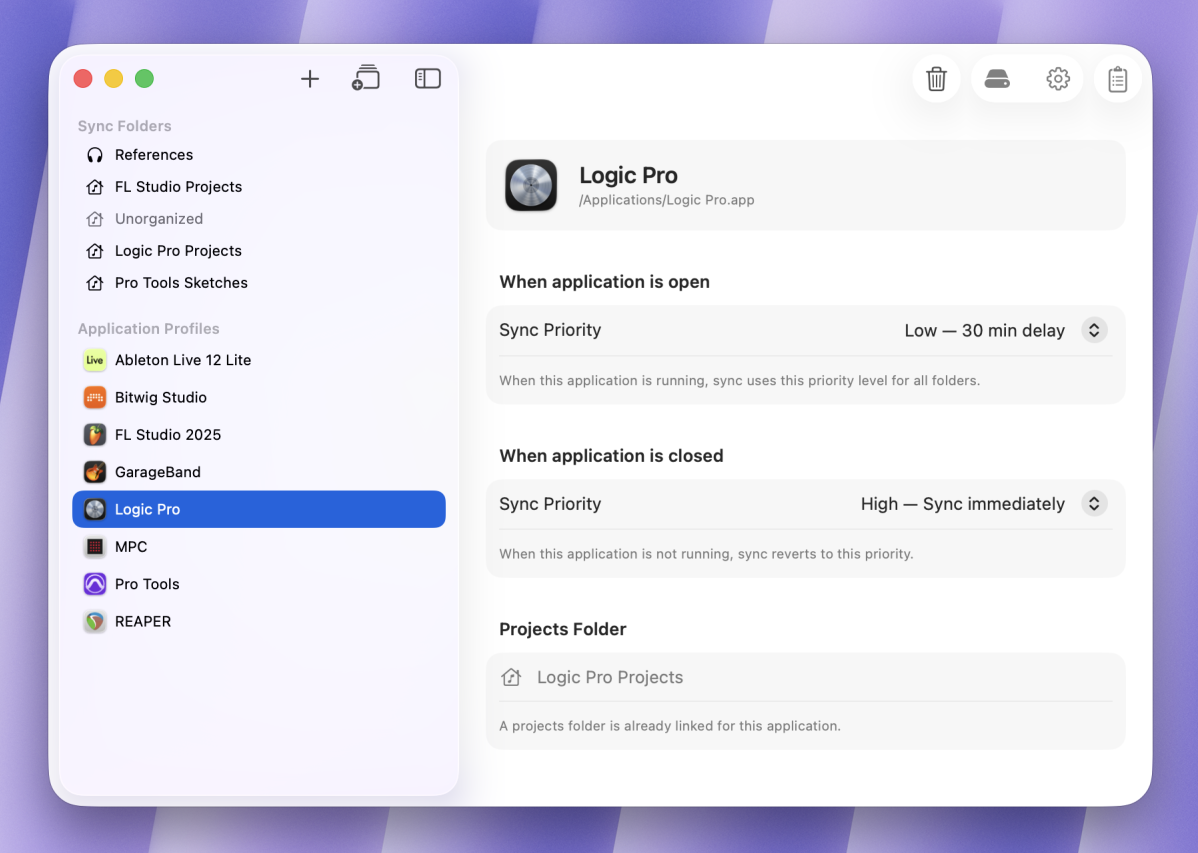
Task: Click the house icon beside Unorganized
Action: (95, 219)
